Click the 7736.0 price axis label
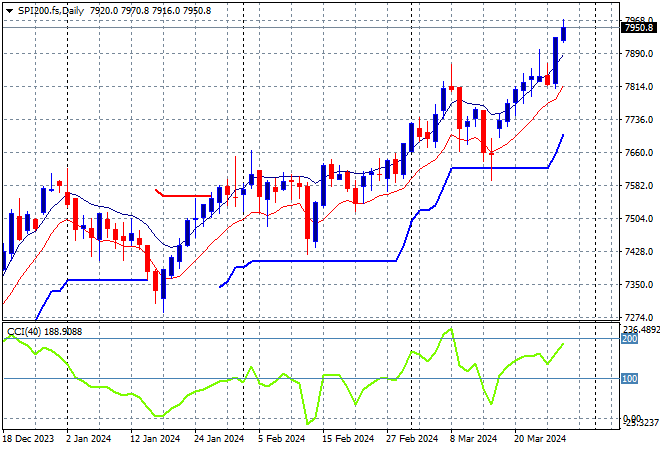Image resolution: width=660 pixels, height=450 pixels. click(639, 120)
